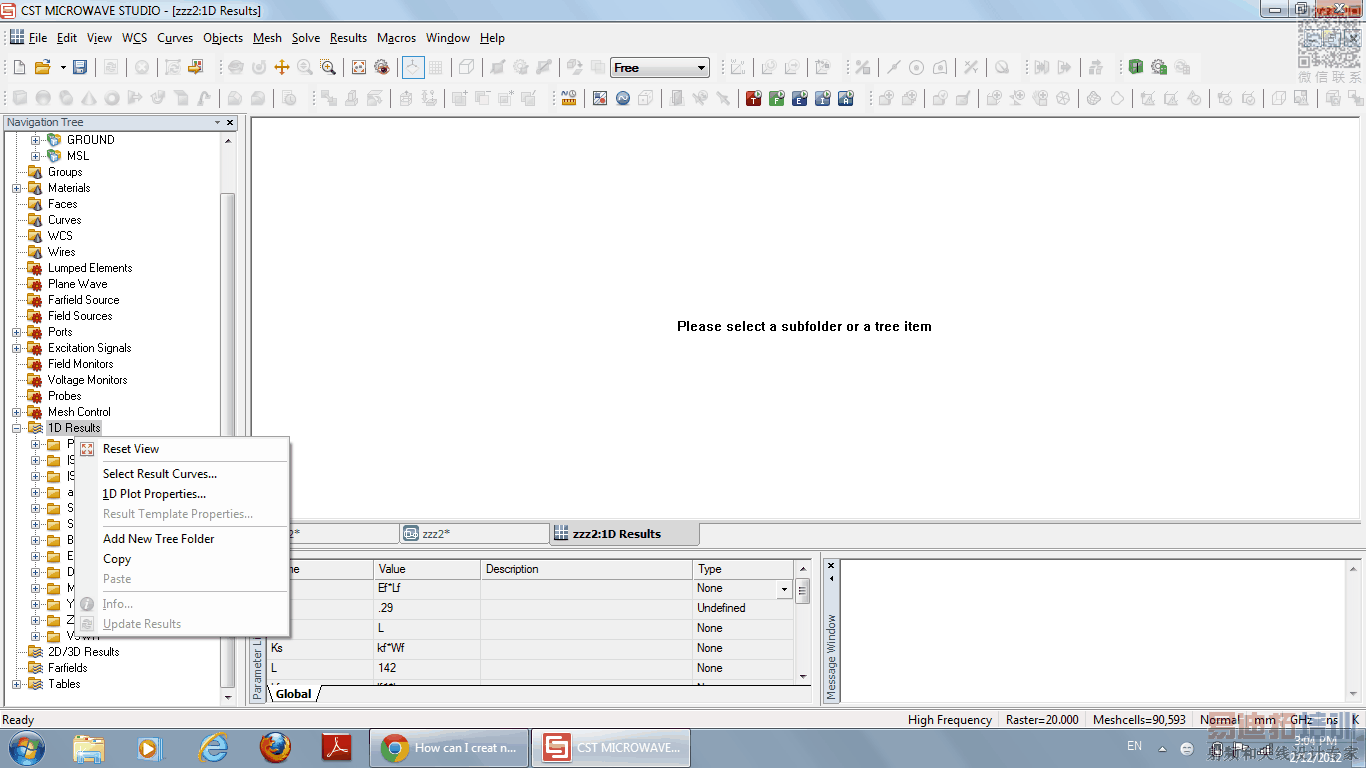1366x768 pixels.
Task: Click the wireframe cube icon
Action: pos(467,68)
